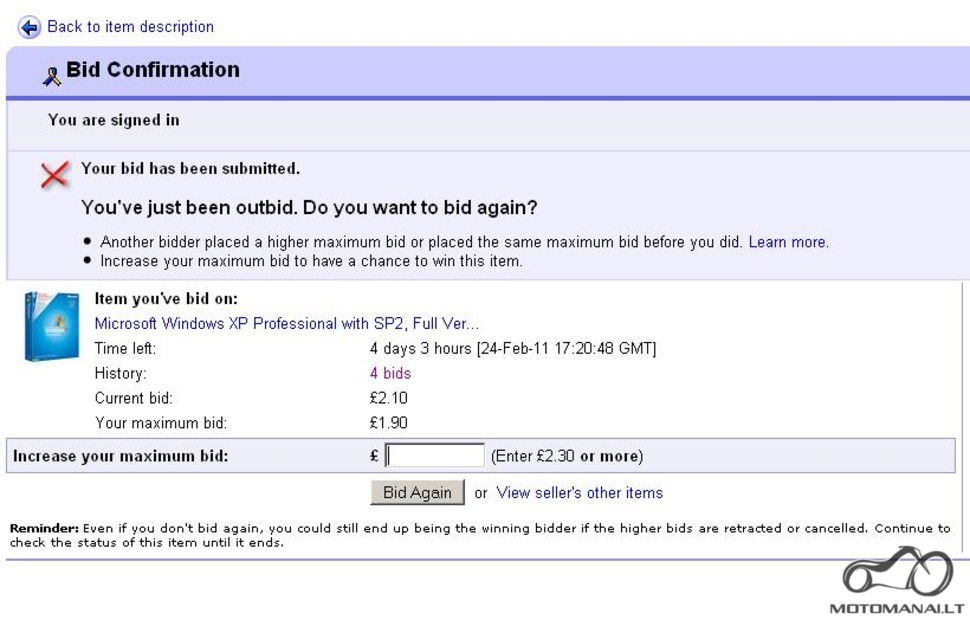
Task: Click the 'Another bidder placed a higher maximum bid' bullet
Action: [421, 242]
